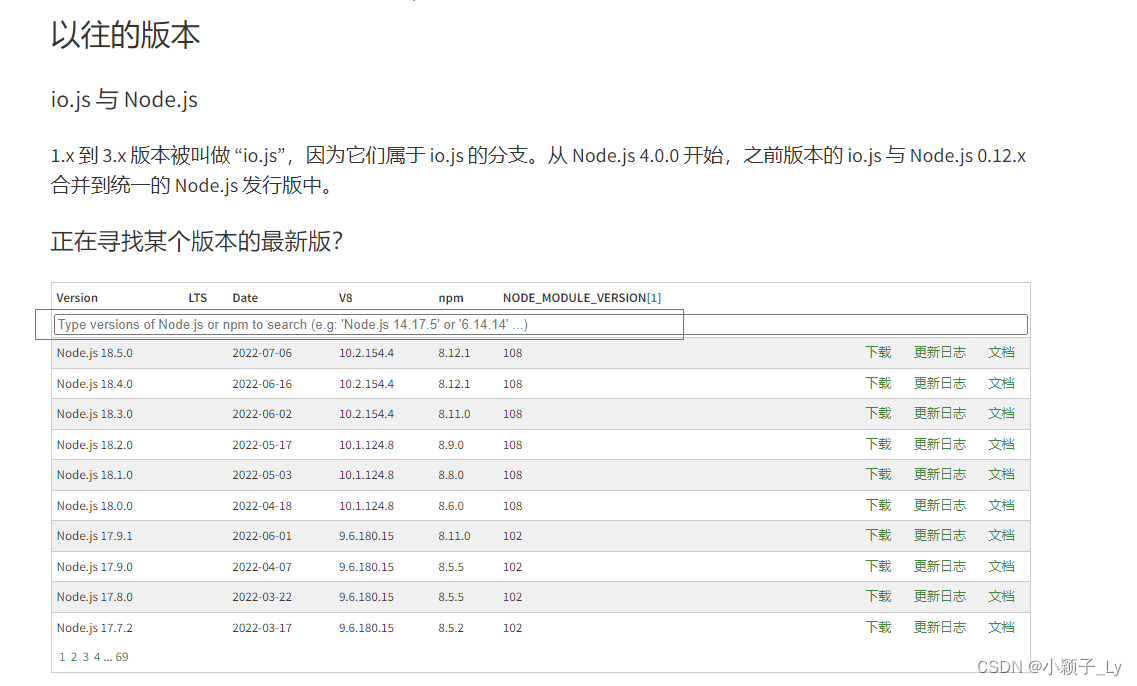This screenshot has height=686, width=1137.
Task: Go to page 2 of versions
Action: (x=74, y=657)
